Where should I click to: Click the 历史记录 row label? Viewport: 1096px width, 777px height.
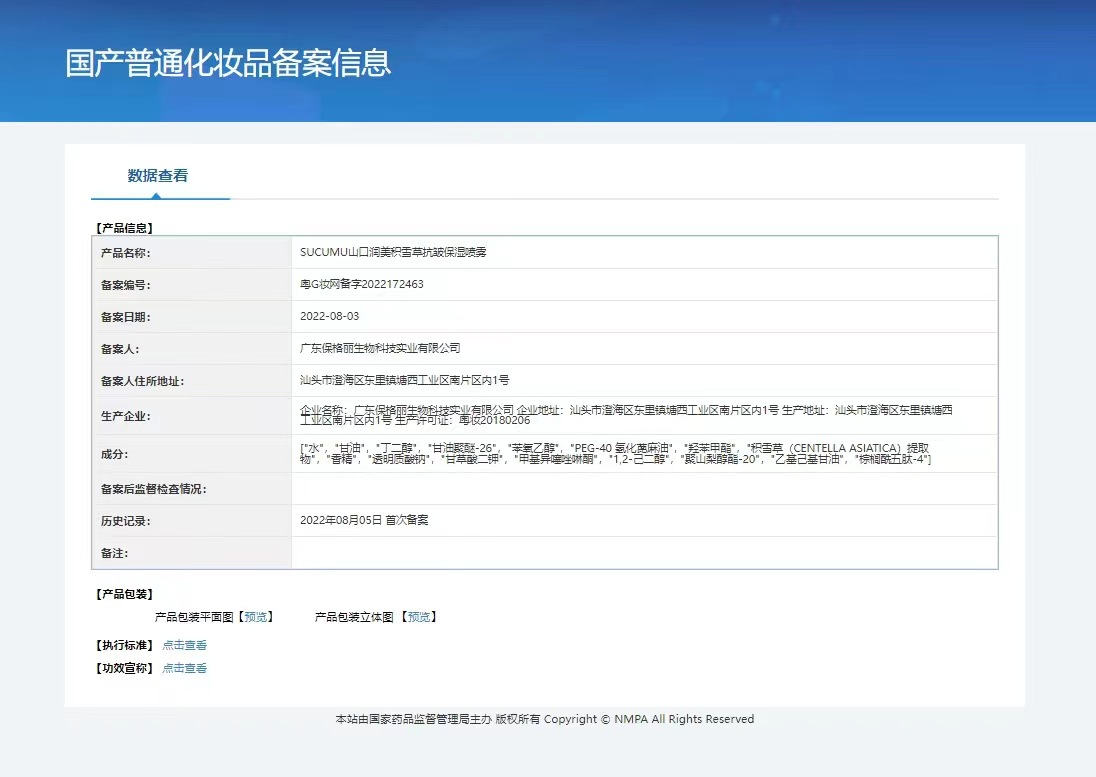coord(125,521)
